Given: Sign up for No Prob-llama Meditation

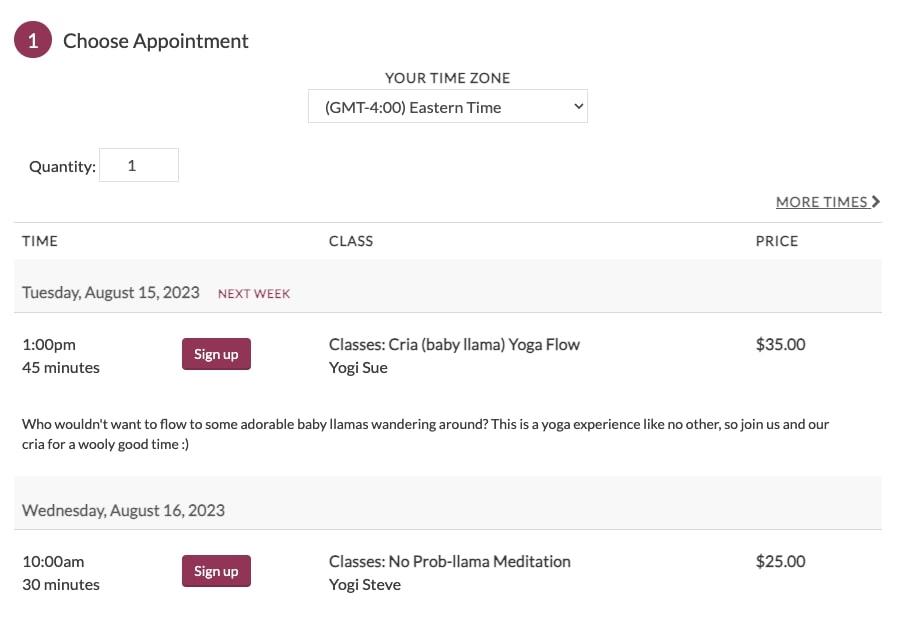Looking at the screenshot, I should (216, 571).
